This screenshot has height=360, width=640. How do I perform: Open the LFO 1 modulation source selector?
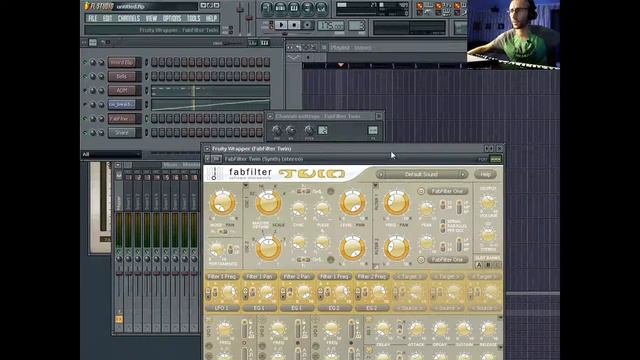(222, 308)
